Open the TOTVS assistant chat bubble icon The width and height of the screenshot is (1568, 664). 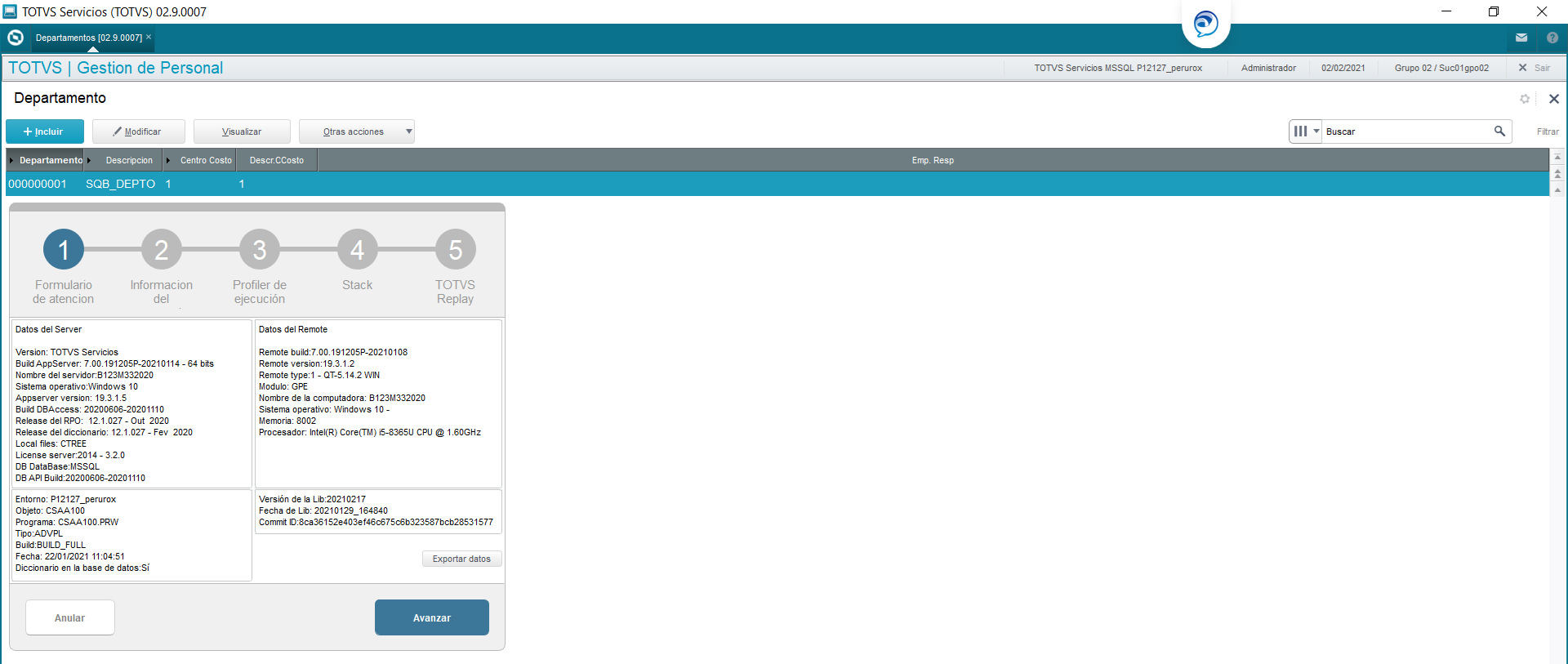1205,23
